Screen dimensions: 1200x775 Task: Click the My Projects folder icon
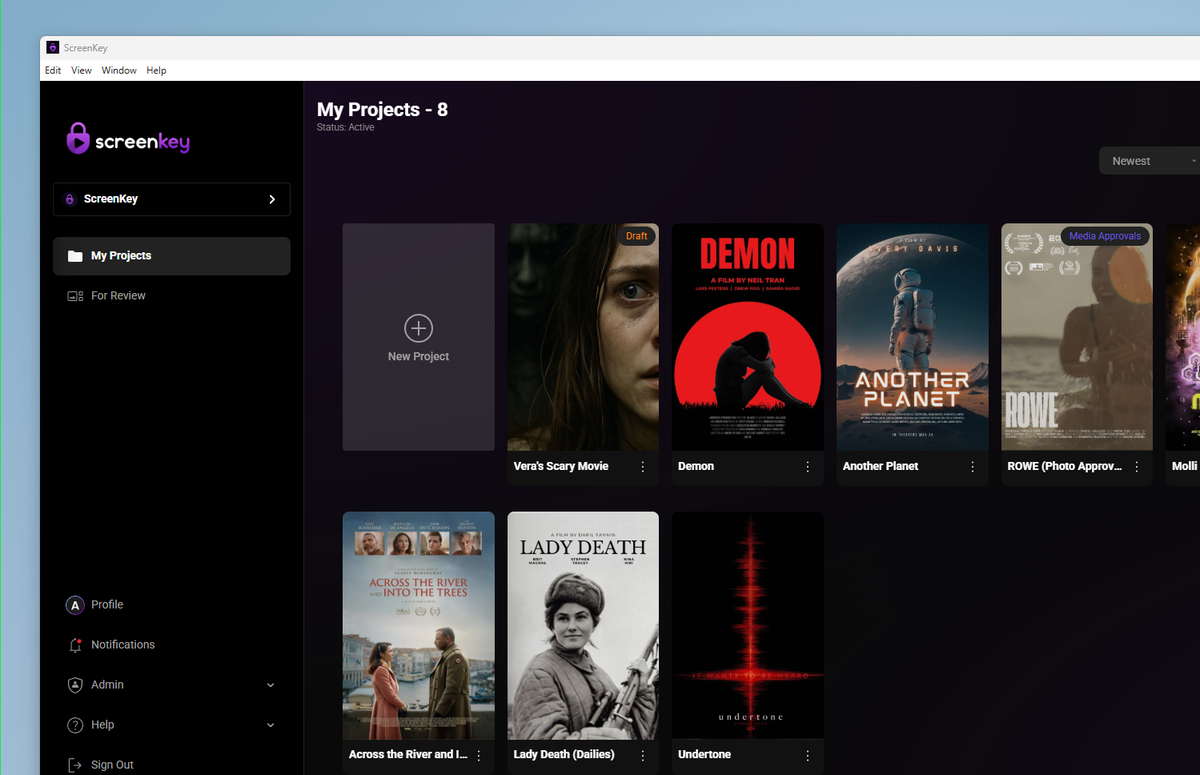pyautogui.click(x=75, y=256)
